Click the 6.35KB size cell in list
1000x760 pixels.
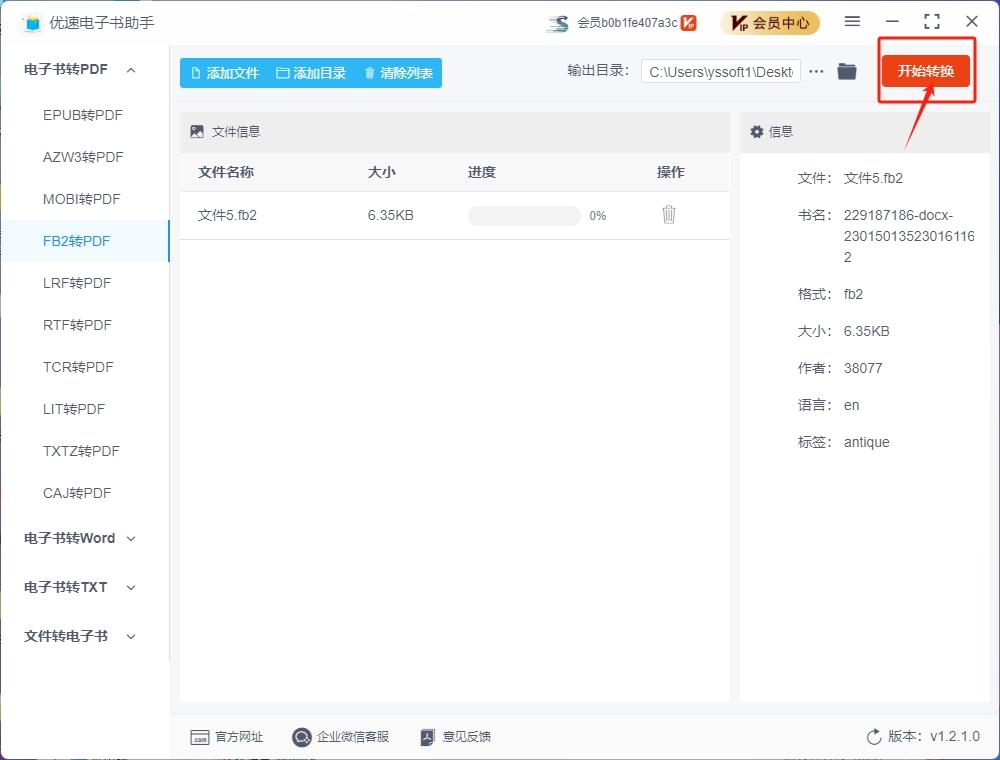point(390,216)
